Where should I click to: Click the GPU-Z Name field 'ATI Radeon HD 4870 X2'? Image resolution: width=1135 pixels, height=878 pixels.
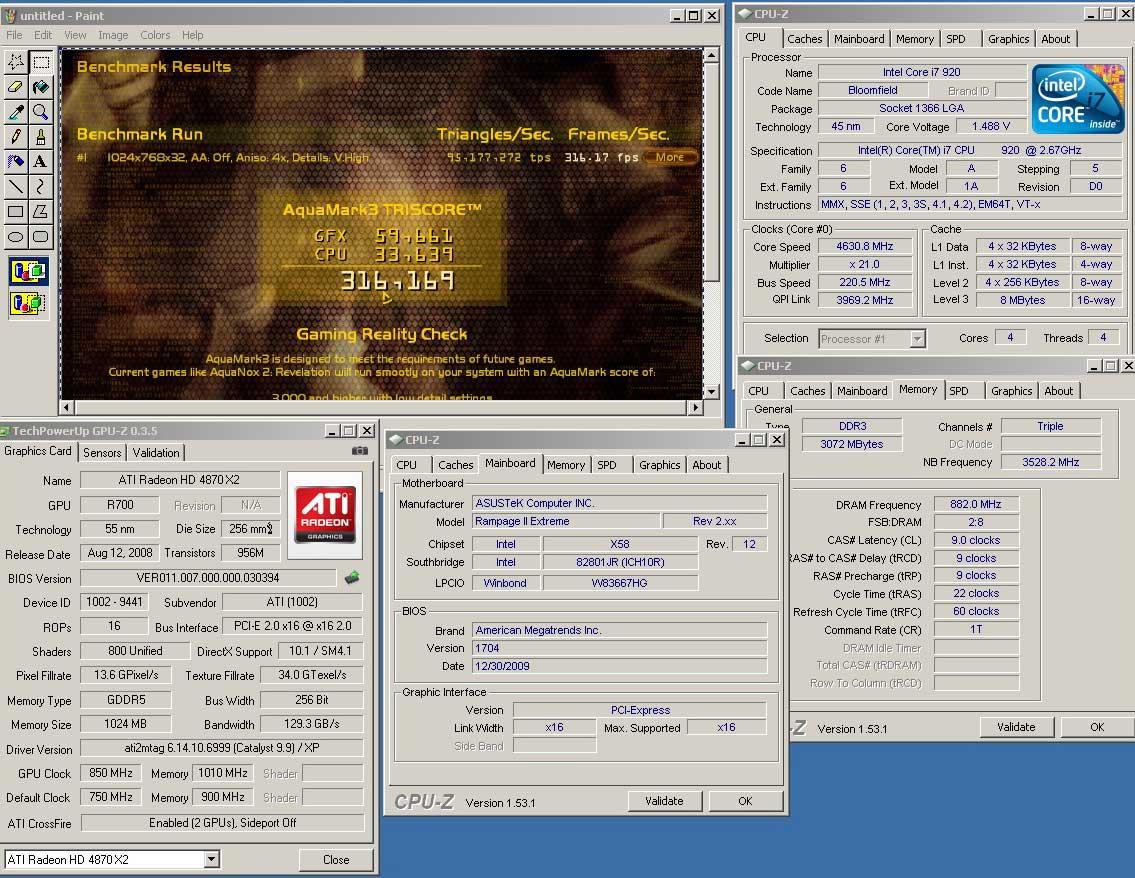click(180, 480)
